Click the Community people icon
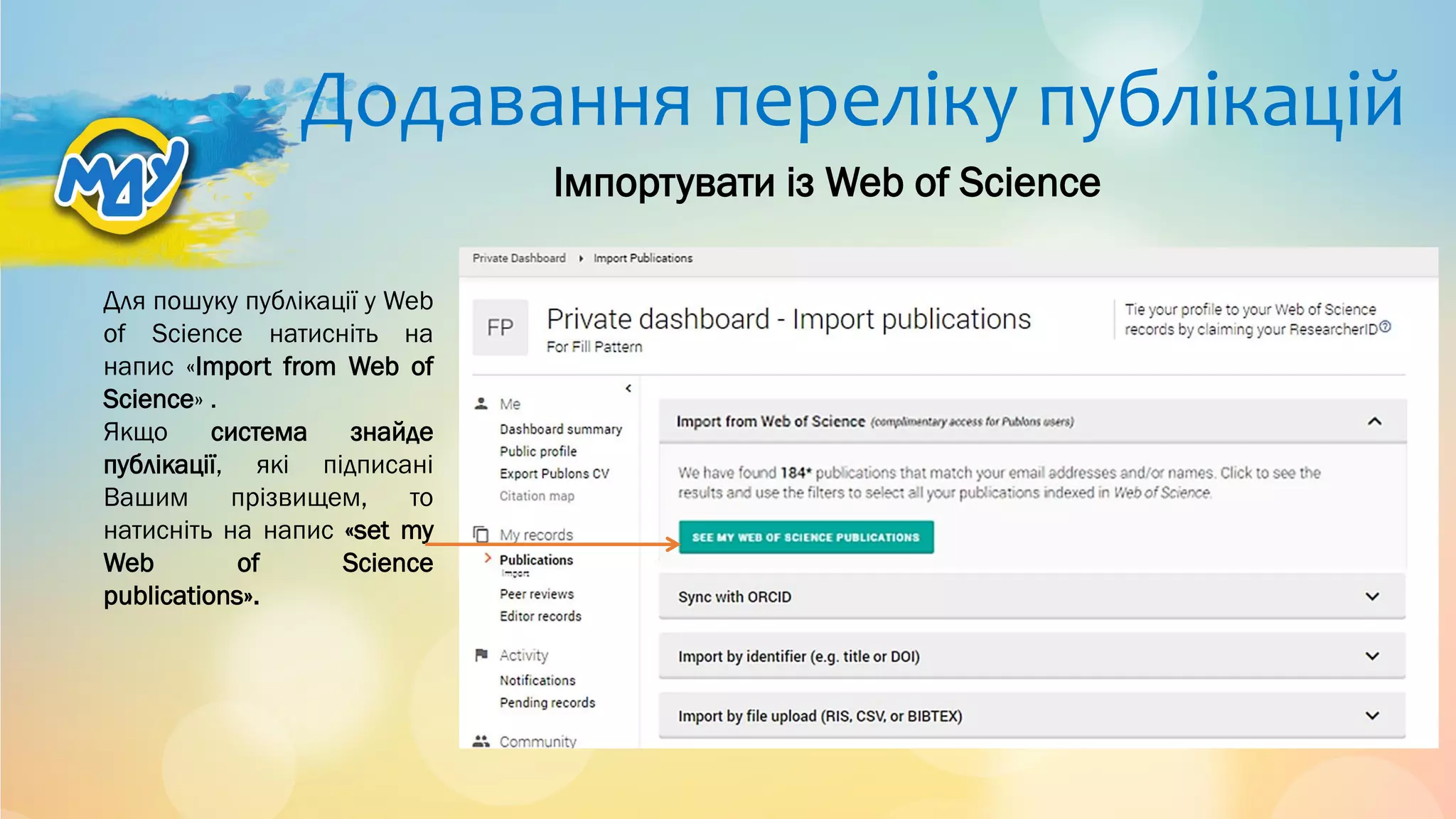The image size is (1456, 819). (x=481, y=741)
